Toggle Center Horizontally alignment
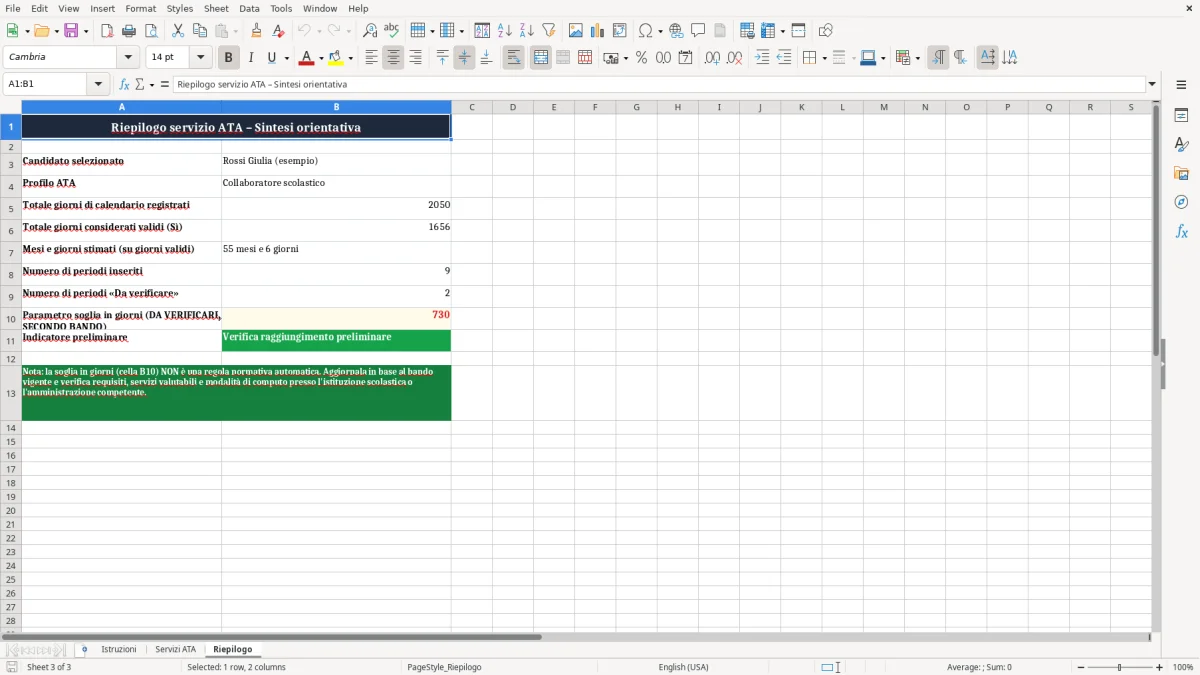Screen dimensions: 1200x675 [394, 58]
